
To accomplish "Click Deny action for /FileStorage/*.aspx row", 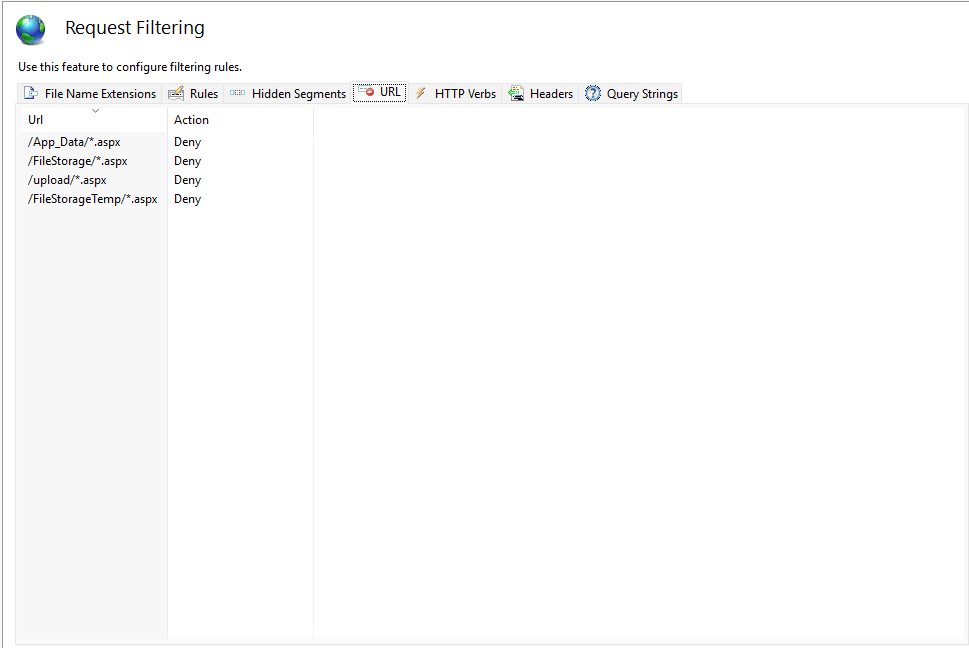I will (x=187, y=161).
